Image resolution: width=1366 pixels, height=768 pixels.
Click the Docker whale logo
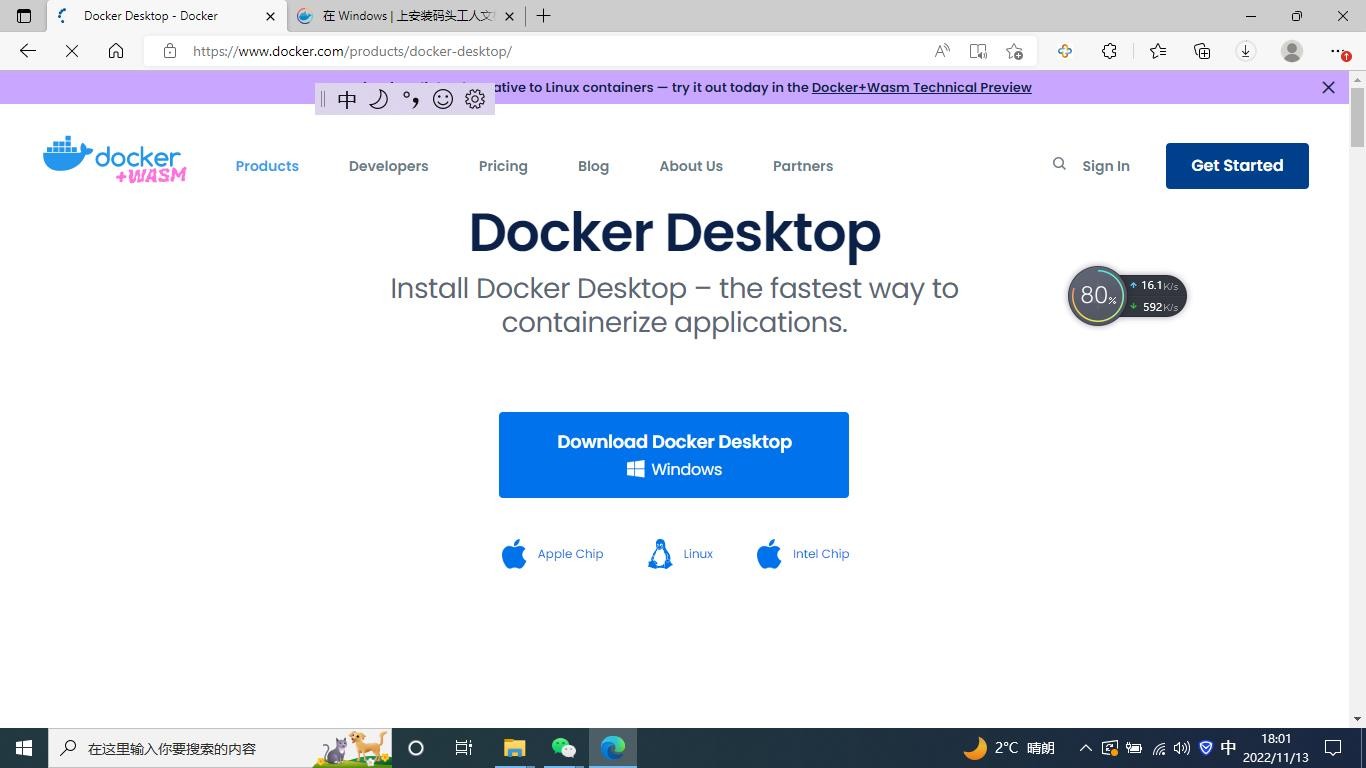114,160
